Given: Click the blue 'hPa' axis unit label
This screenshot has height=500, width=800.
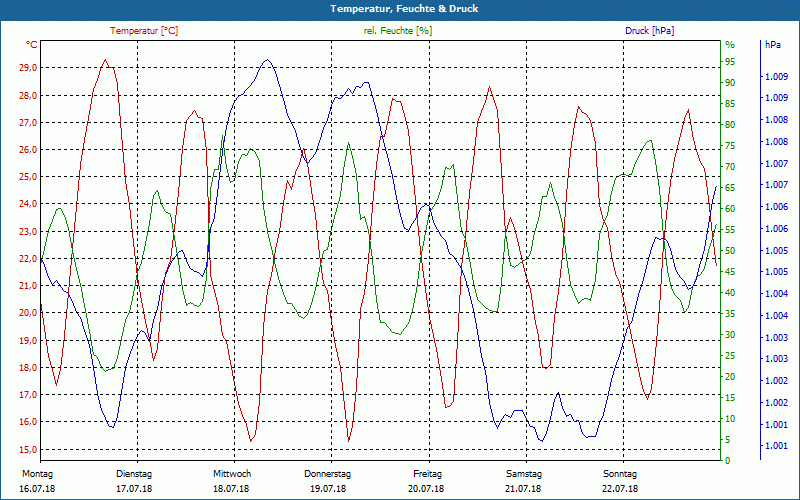Looking at the screenshot, I should pyautogui.click(x=772, y=45).
